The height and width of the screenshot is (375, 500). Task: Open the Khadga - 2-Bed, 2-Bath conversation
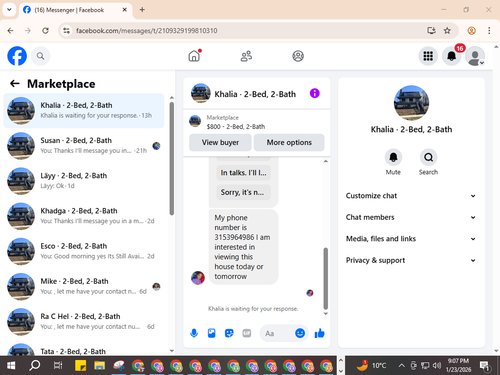(84, 216)
